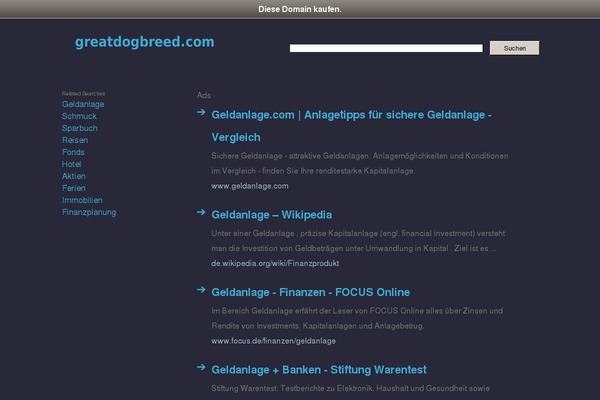The width and height of the screenshot is (600, 400).
Task: Open related search Geldanlage
Action: tap(83, 104)
